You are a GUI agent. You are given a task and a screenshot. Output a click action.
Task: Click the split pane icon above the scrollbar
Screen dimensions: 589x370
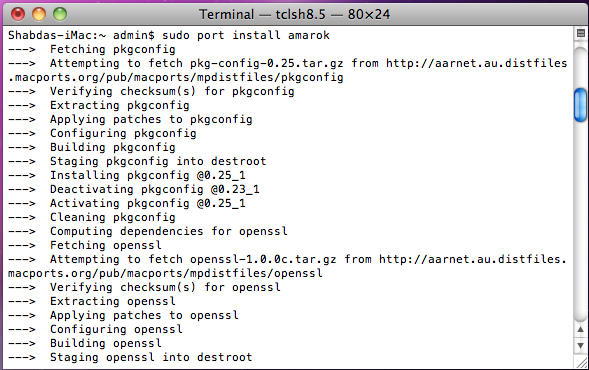coord(580,34)
